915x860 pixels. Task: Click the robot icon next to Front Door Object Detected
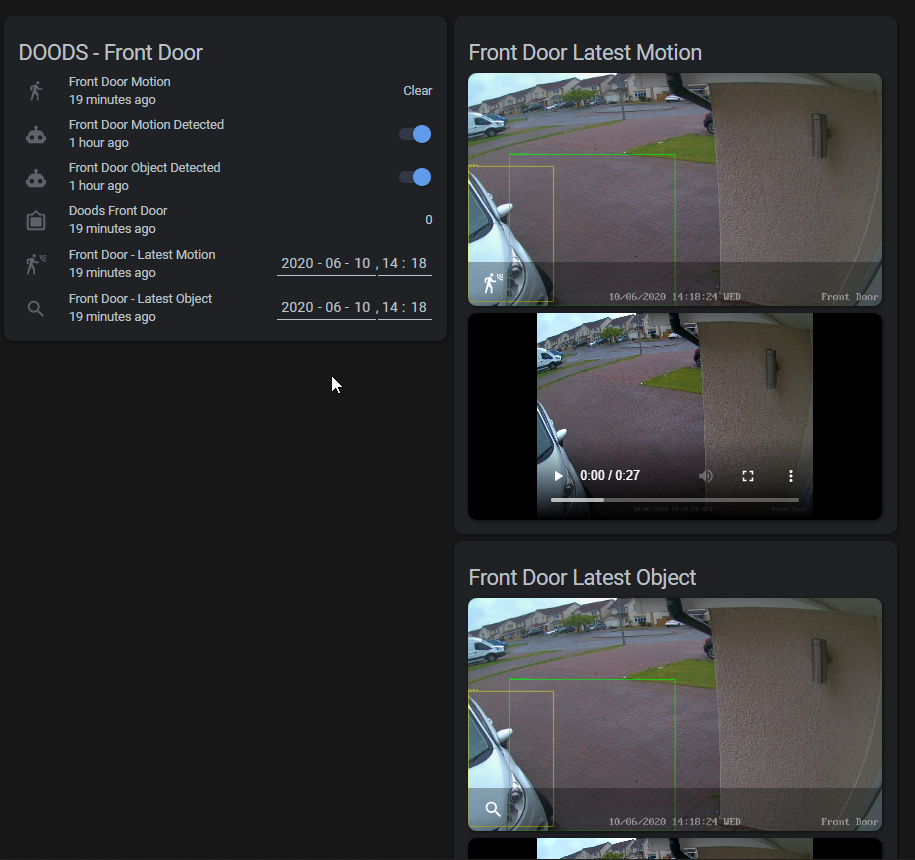tap(35, 177)
